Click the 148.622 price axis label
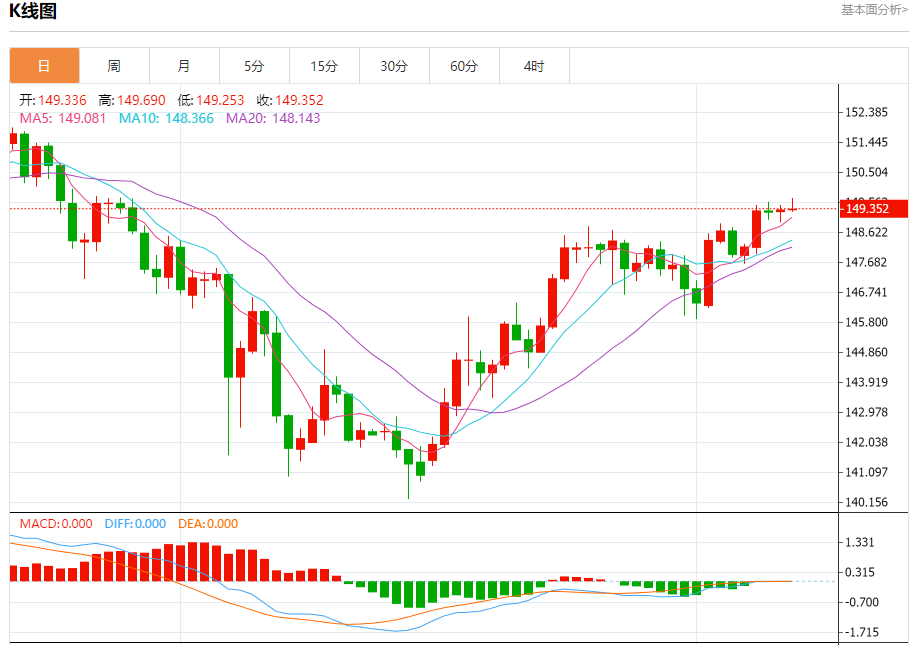 click(867, 232)
